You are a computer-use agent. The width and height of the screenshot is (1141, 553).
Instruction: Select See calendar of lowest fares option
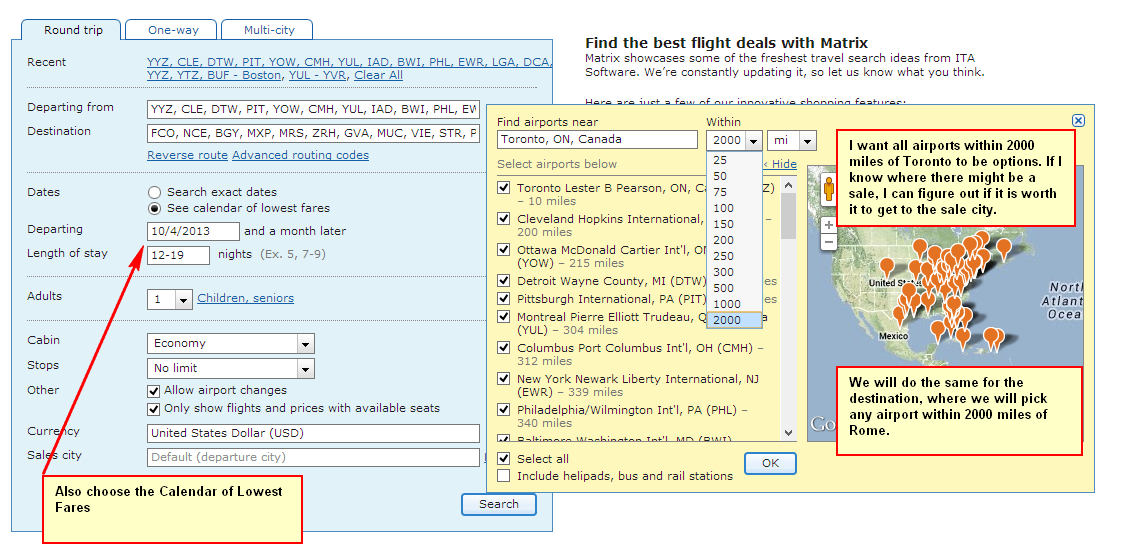[x=154, y=209]
